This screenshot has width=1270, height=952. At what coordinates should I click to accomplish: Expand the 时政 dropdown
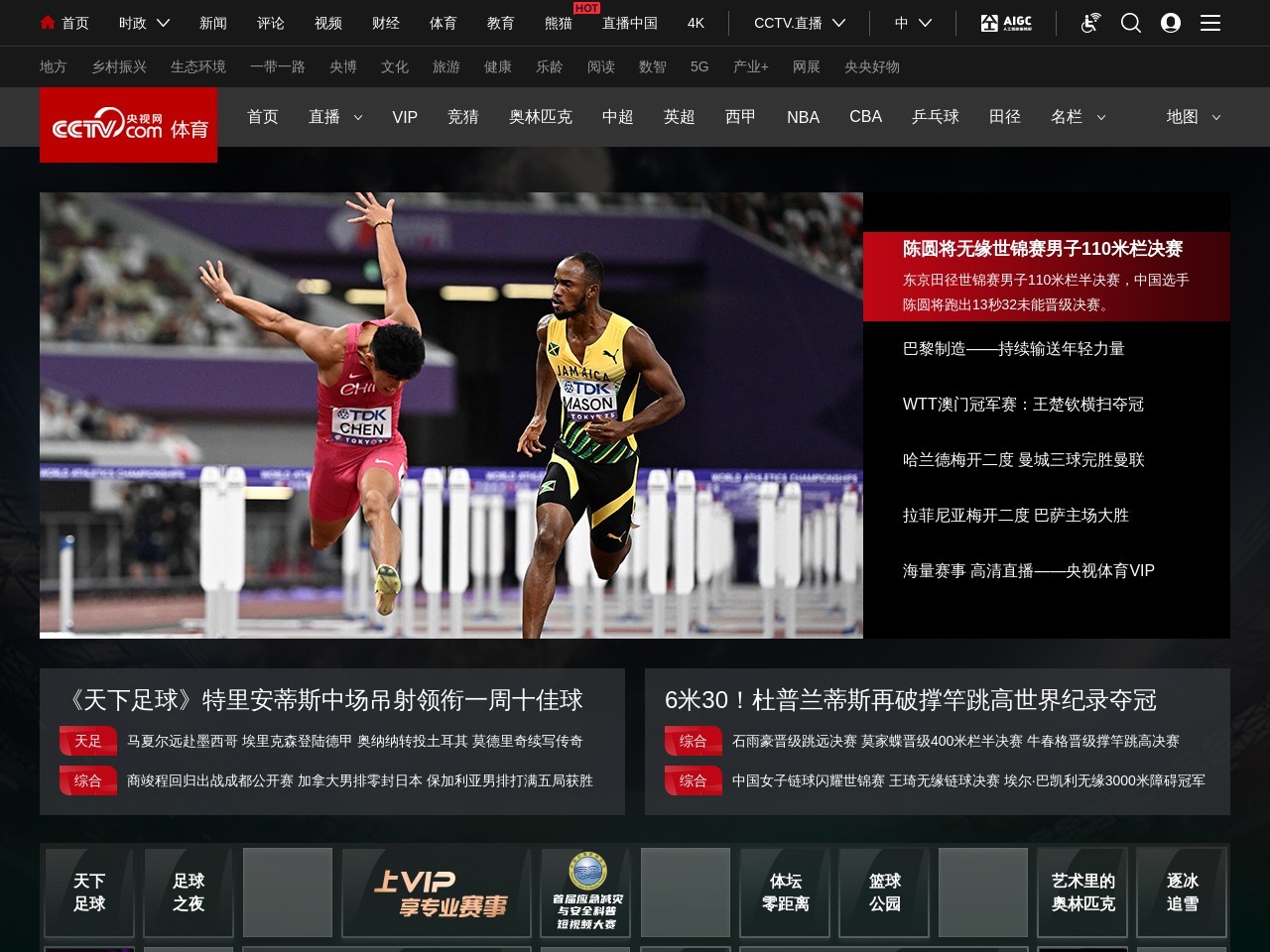[142, 23]
